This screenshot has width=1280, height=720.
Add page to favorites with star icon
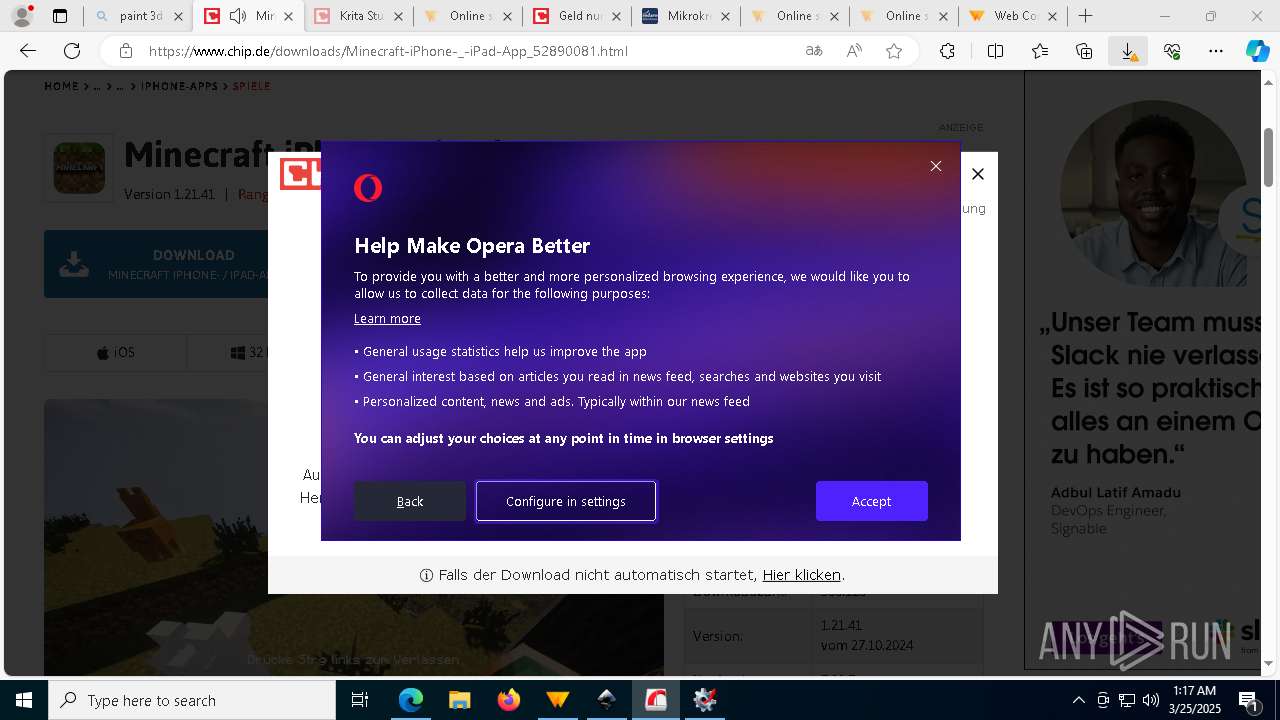894,51
